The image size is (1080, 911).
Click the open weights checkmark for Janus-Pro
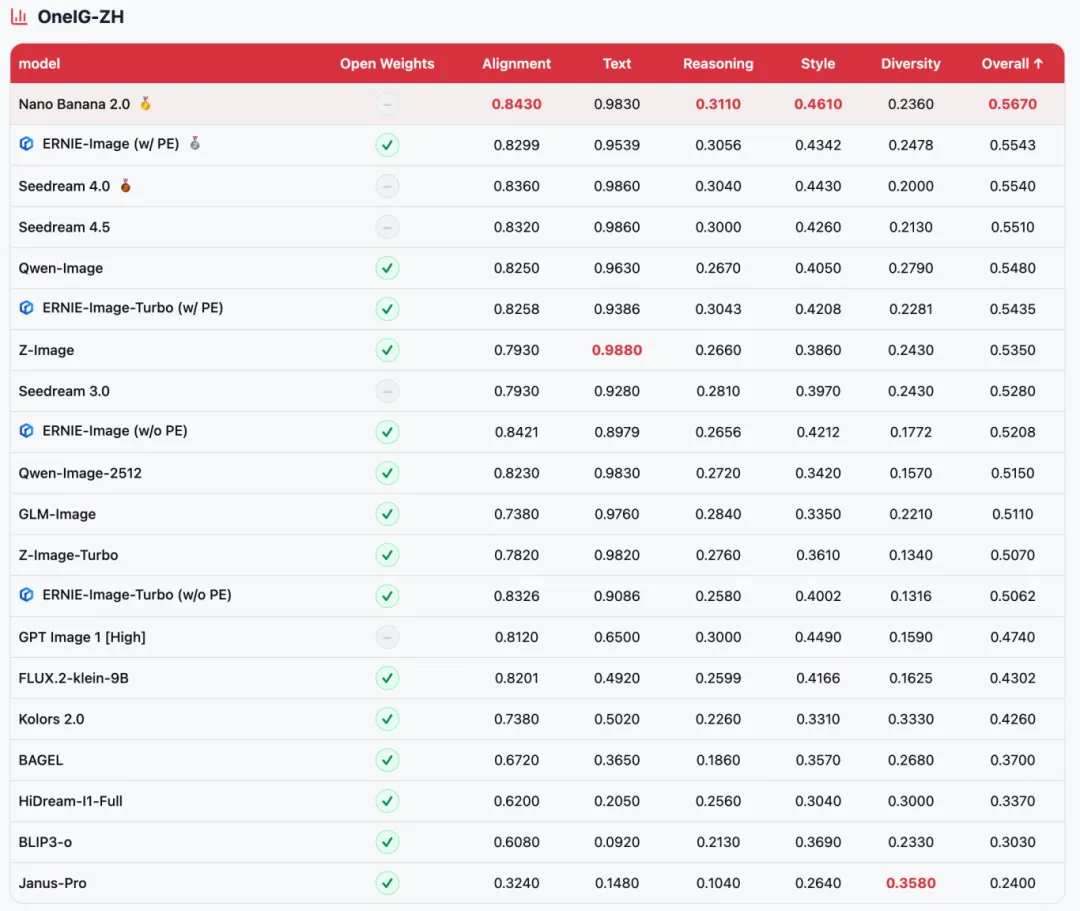tap(387, 883)
